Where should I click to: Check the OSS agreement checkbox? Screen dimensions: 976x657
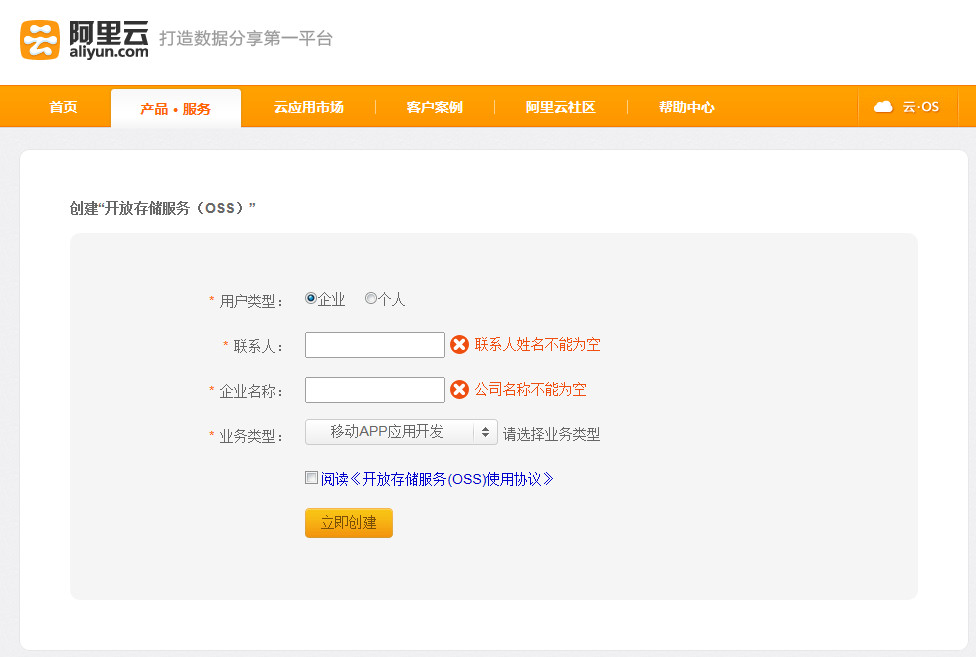click(x=311, y=477)
